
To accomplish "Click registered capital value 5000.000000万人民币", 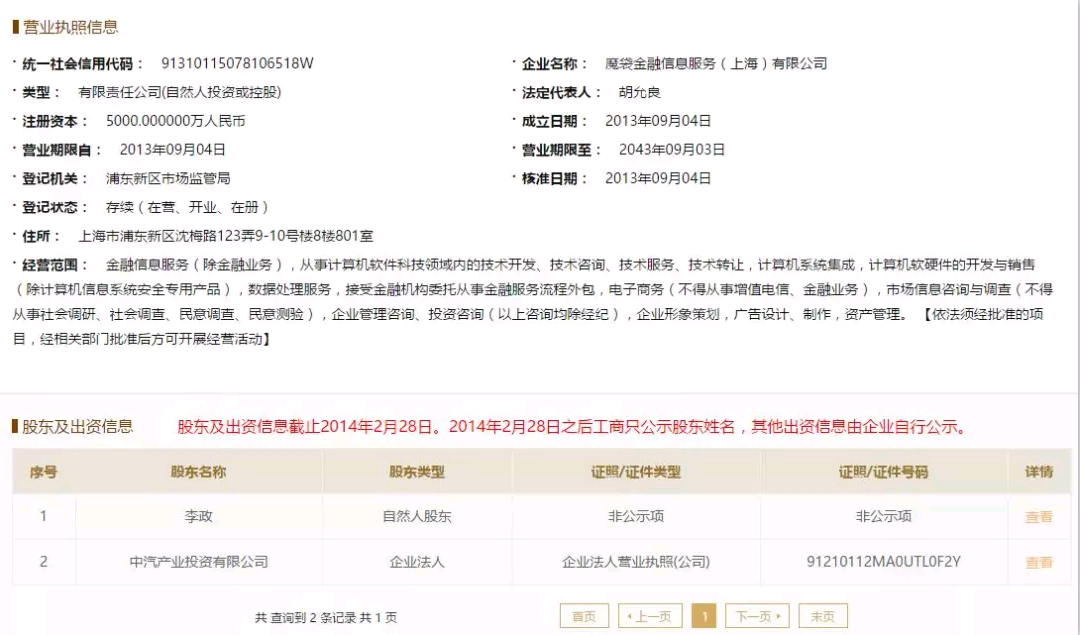I will (176, 121).
